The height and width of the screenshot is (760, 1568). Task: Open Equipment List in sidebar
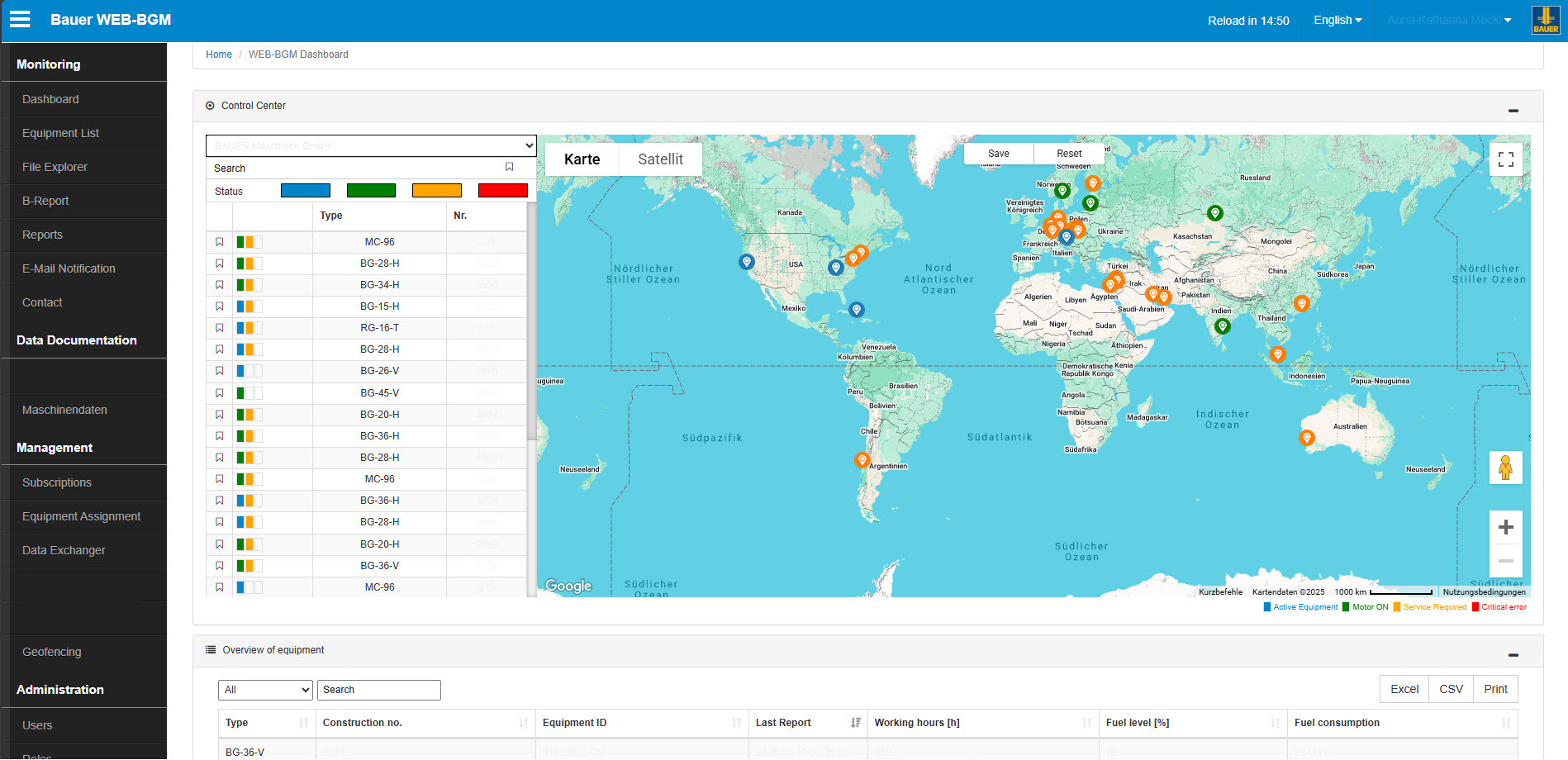pyautogui.click(x=60, y=133)
